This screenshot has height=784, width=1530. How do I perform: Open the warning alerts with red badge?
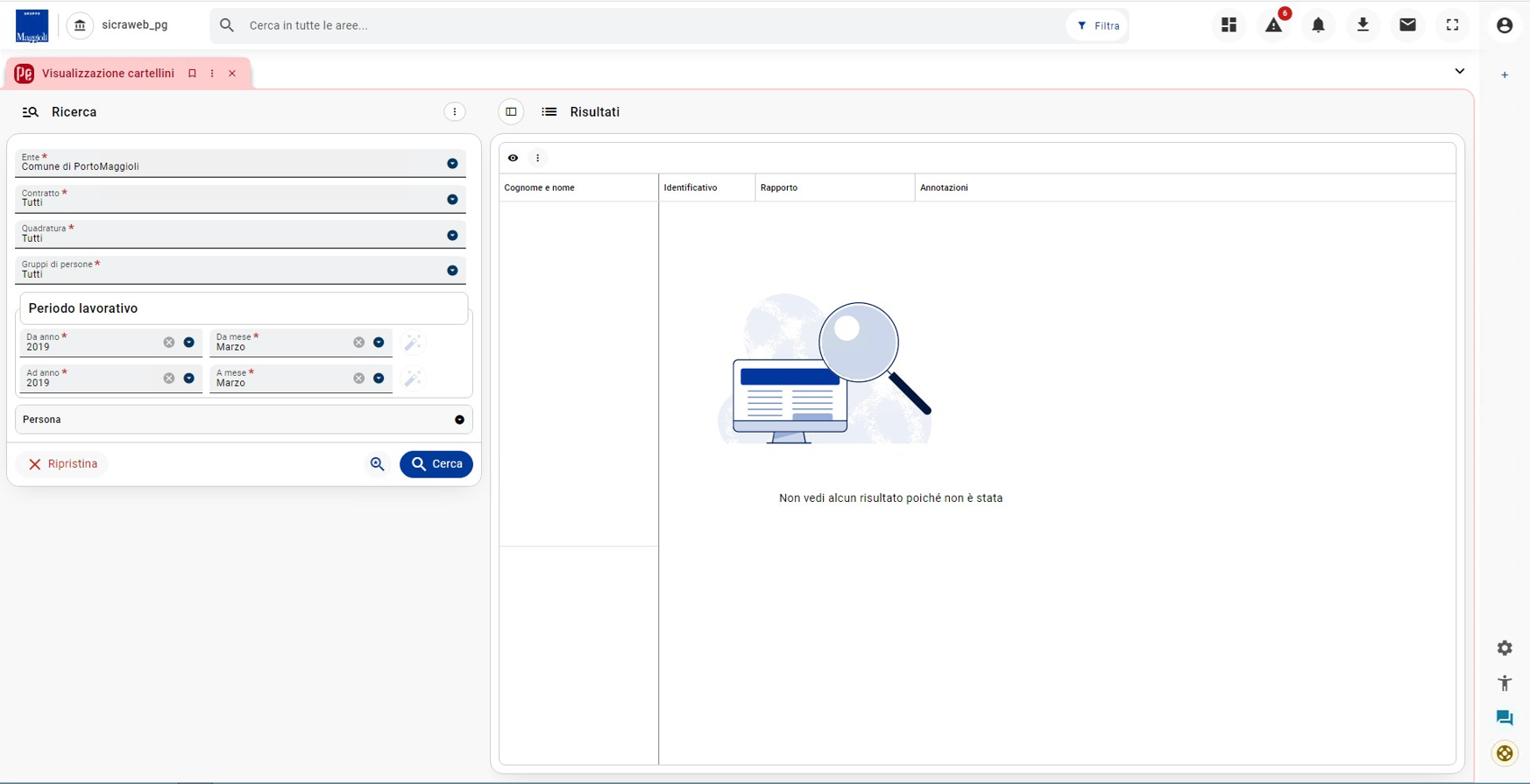1274,25
